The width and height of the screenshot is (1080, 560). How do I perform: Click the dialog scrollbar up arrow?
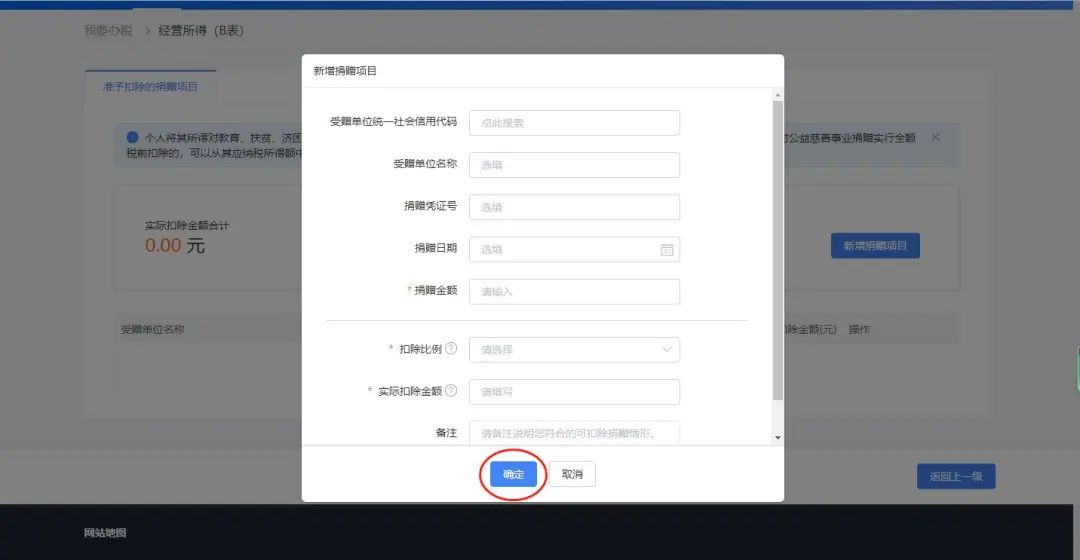coord(778,95)
